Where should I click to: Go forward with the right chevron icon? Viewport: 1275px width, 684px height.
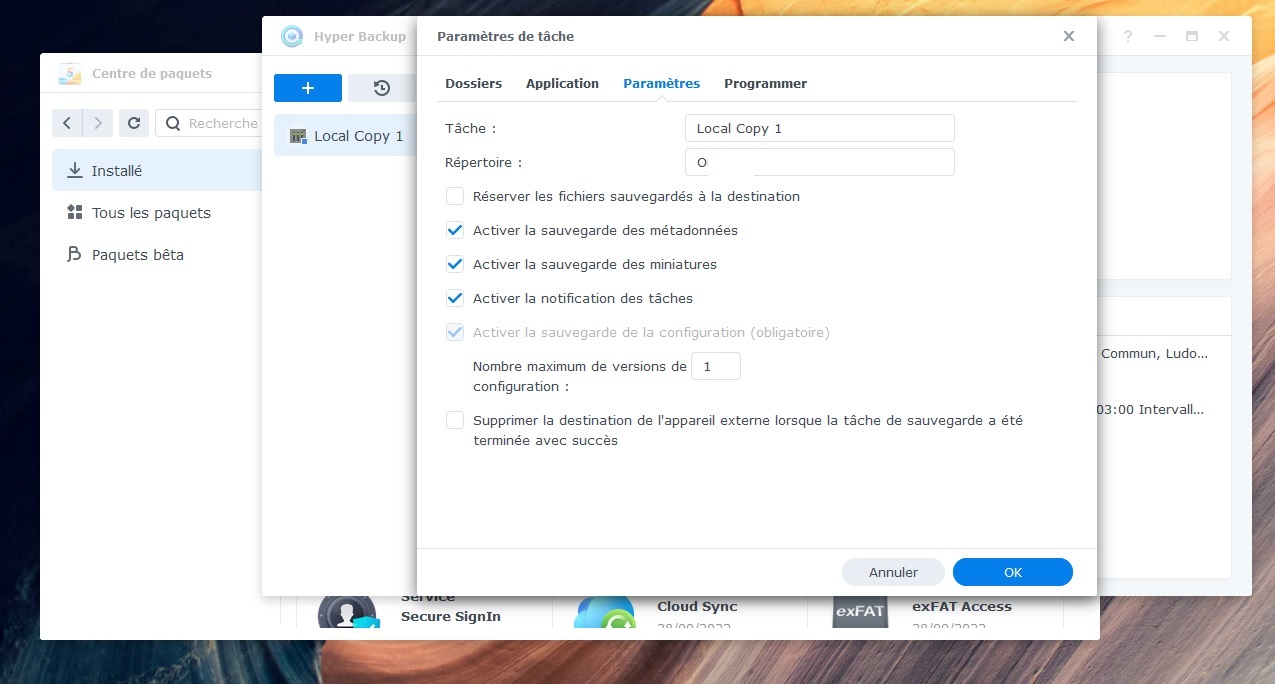97,123
